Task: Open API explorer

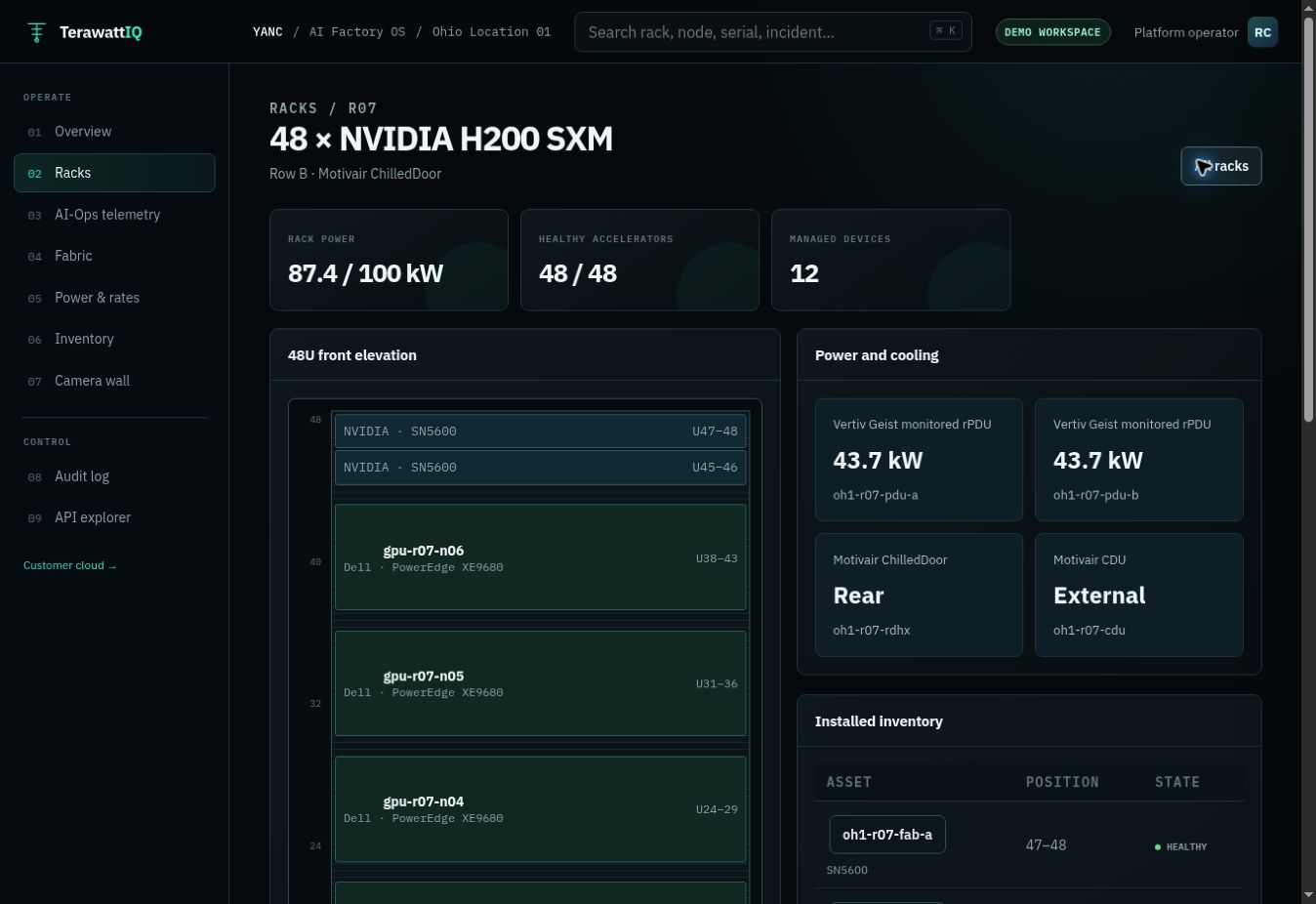Action: pyautogui.click(x=114, y=517)
